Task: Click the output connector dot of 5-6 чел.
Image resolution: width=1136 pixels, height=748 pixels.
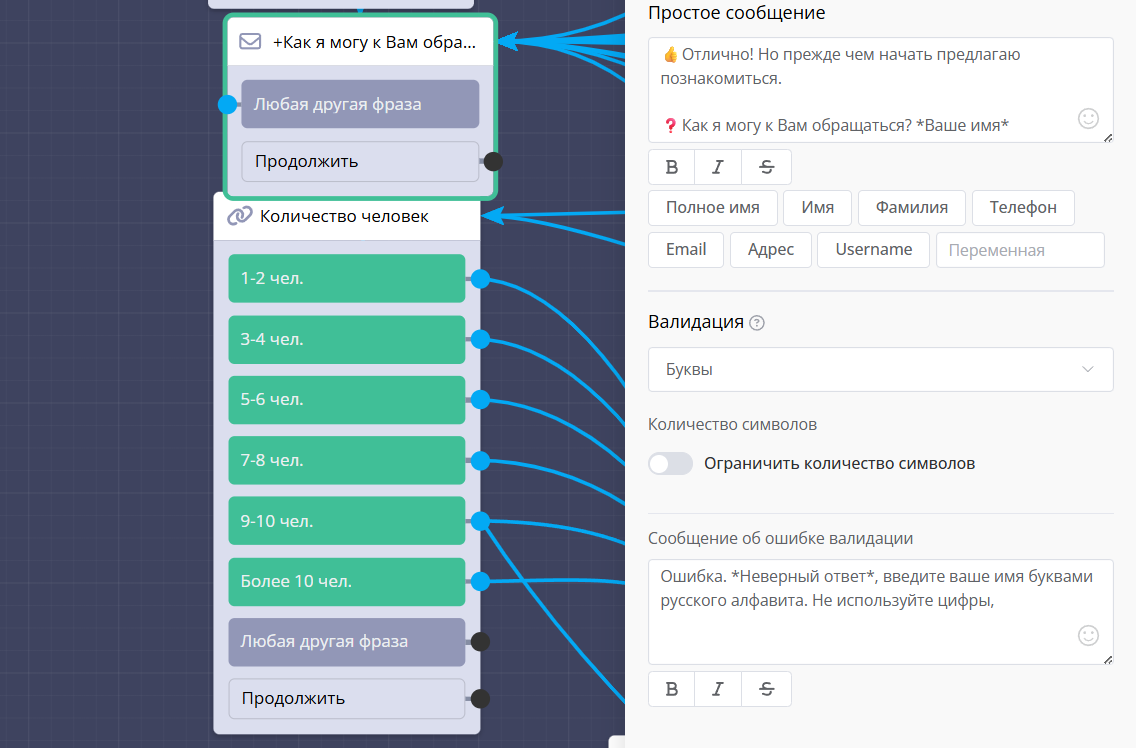Action: 480,400
